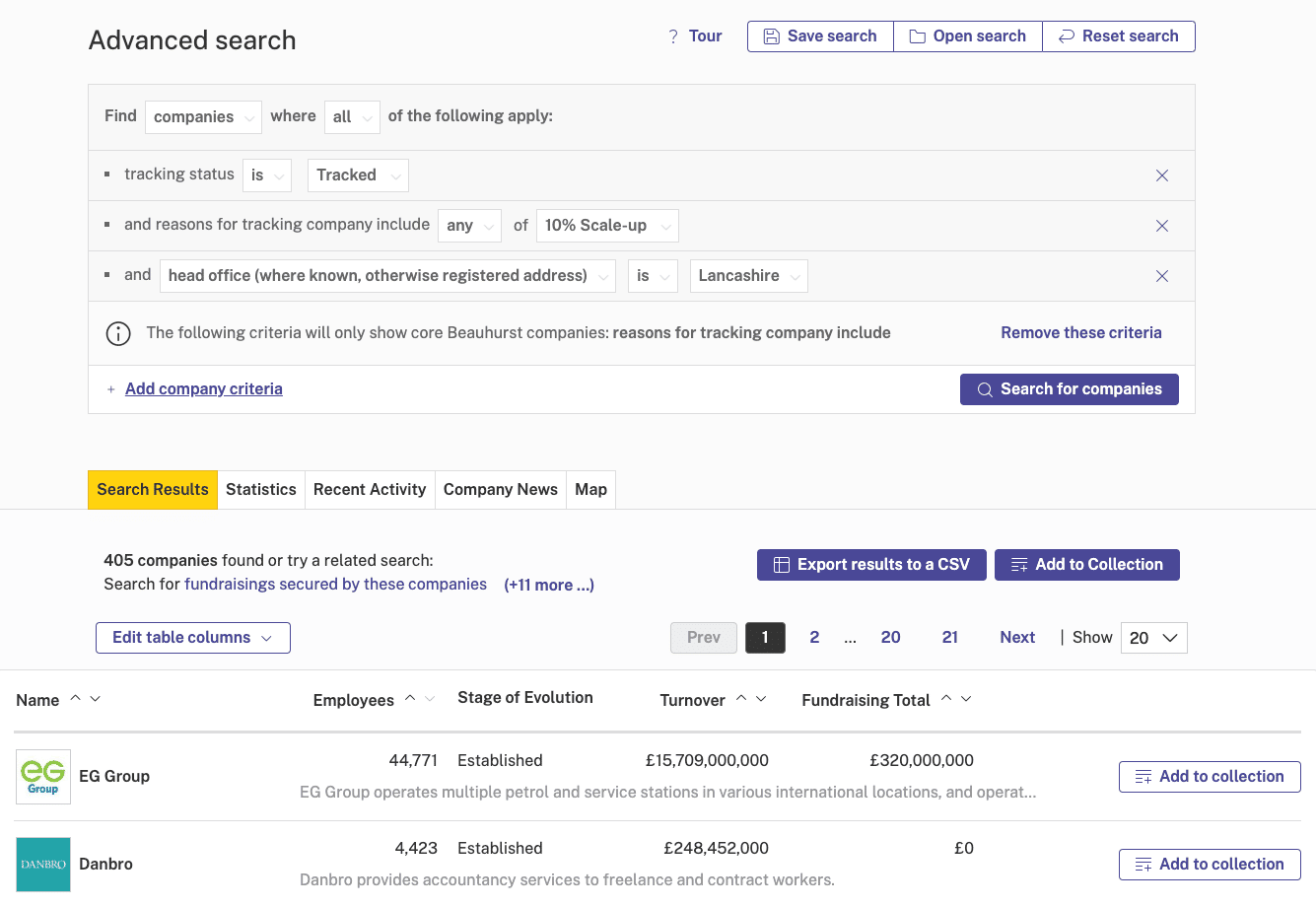1316x907 pixels.
Task: Add Danbro to collection
Action: 1210,865
